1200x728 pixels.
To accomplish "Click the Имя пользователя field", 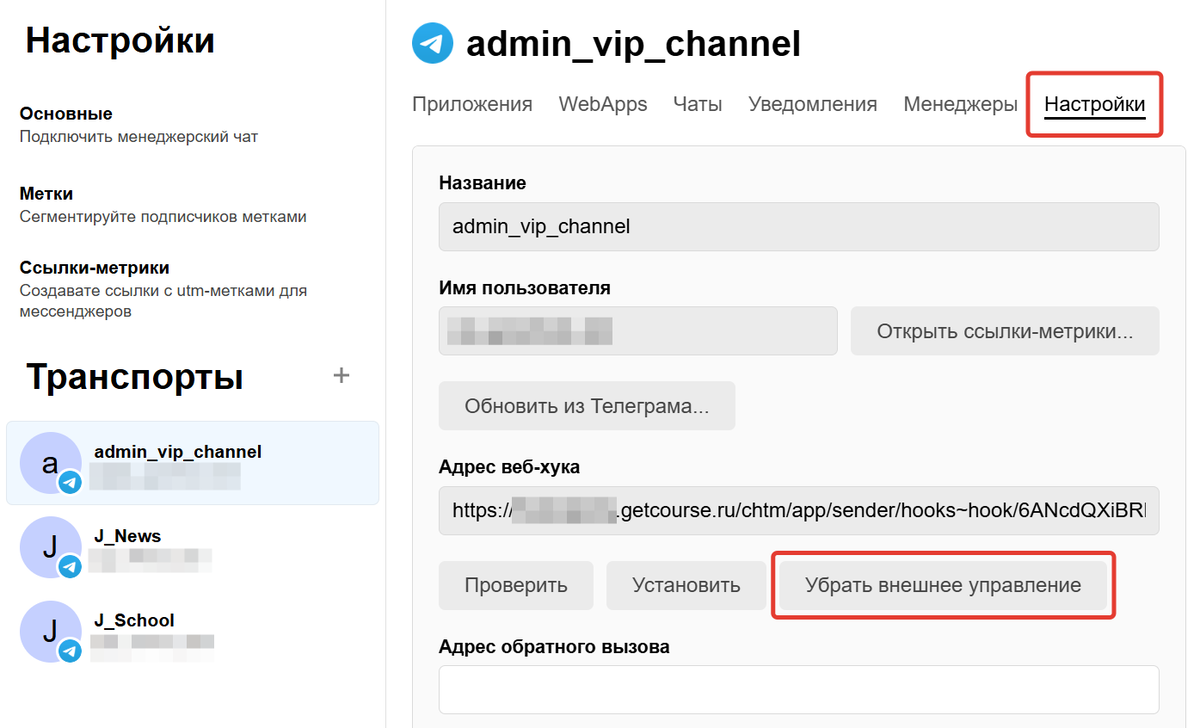I will click(x=638, y=331).
